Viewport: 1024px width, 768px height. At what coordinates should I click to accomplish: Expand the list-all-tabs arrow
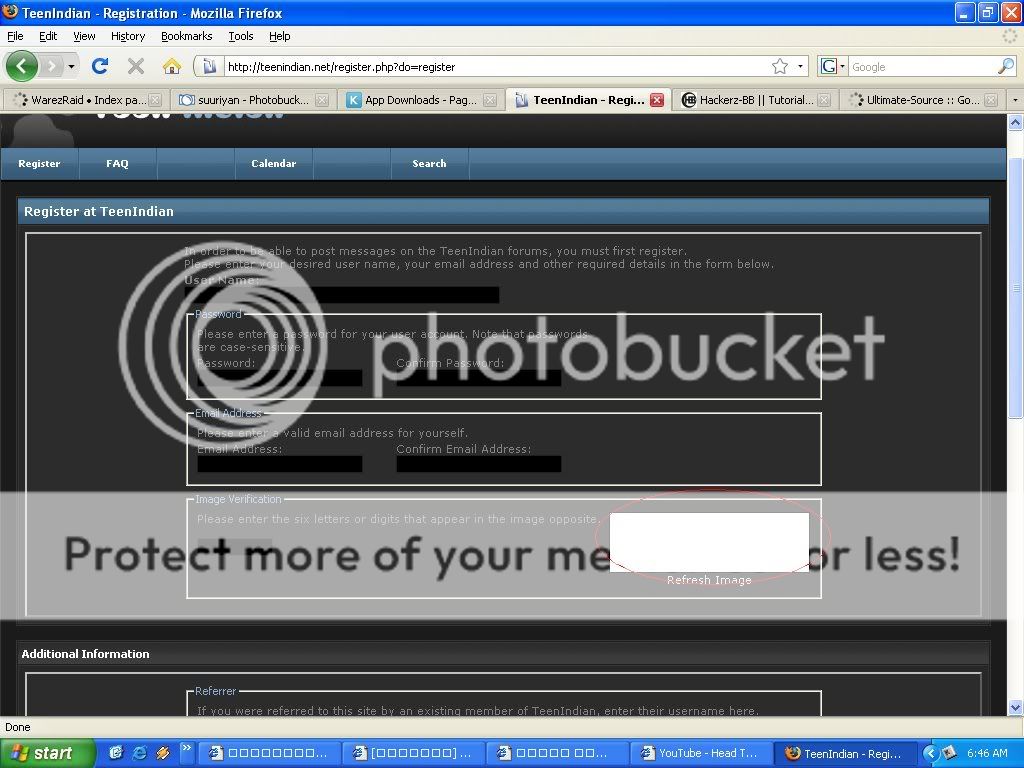pos(1014,100)
